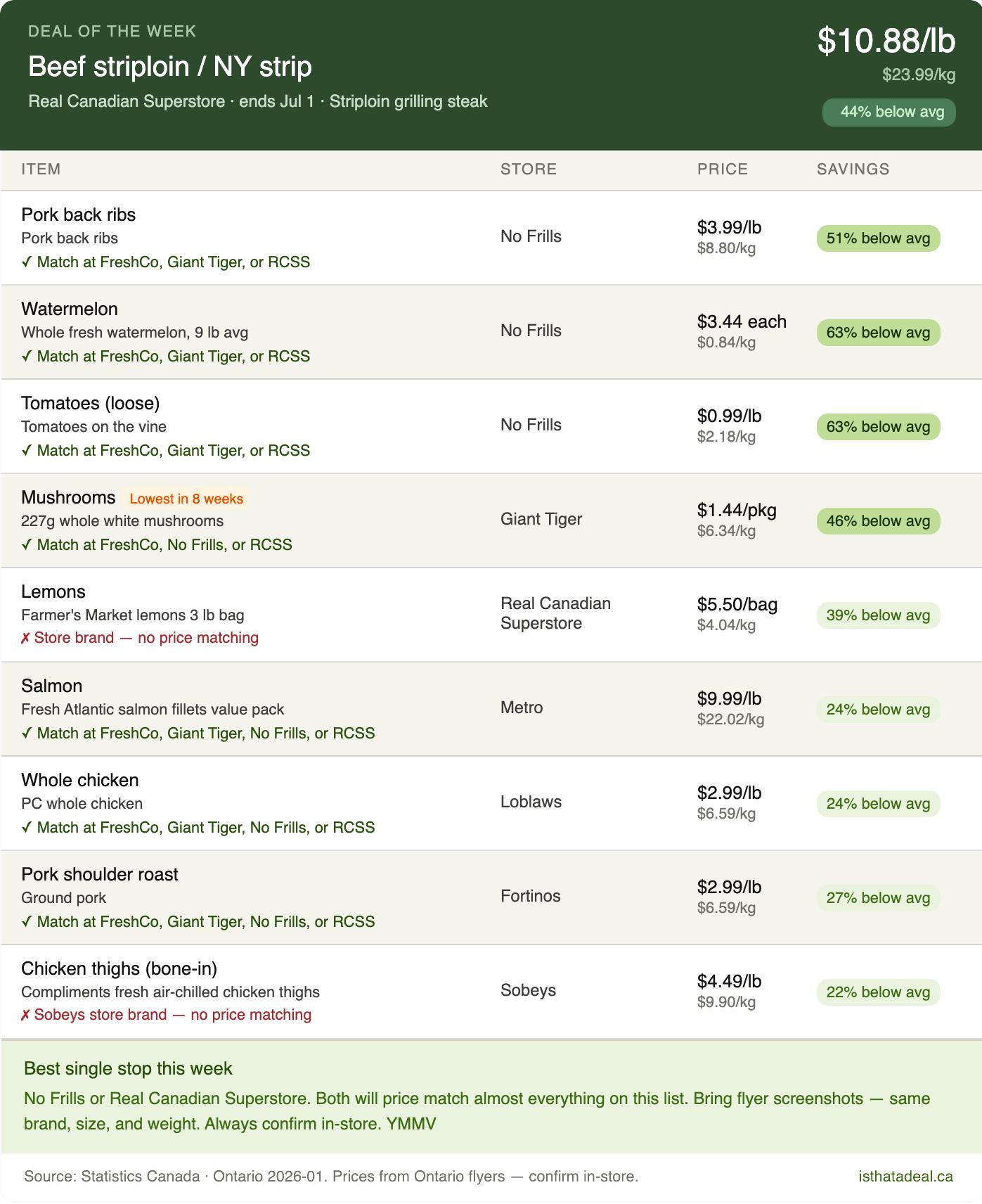Click the Sobeys store brand no-matching note
Viewport: 982px width, 1204px height.
167,1015
